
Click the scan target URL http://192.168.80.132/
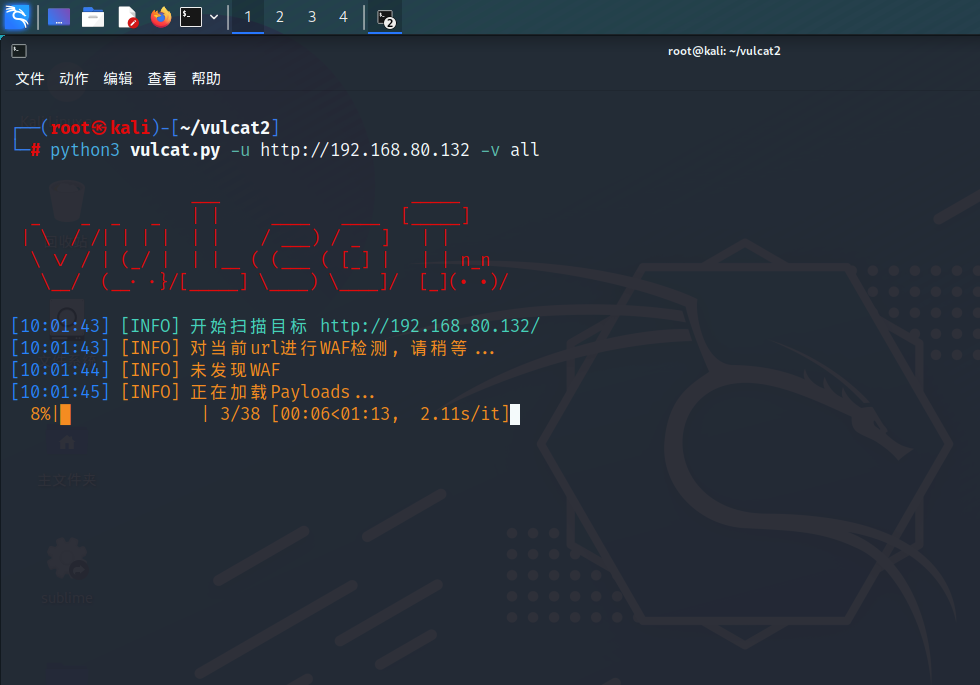click(x=430, y=326)
